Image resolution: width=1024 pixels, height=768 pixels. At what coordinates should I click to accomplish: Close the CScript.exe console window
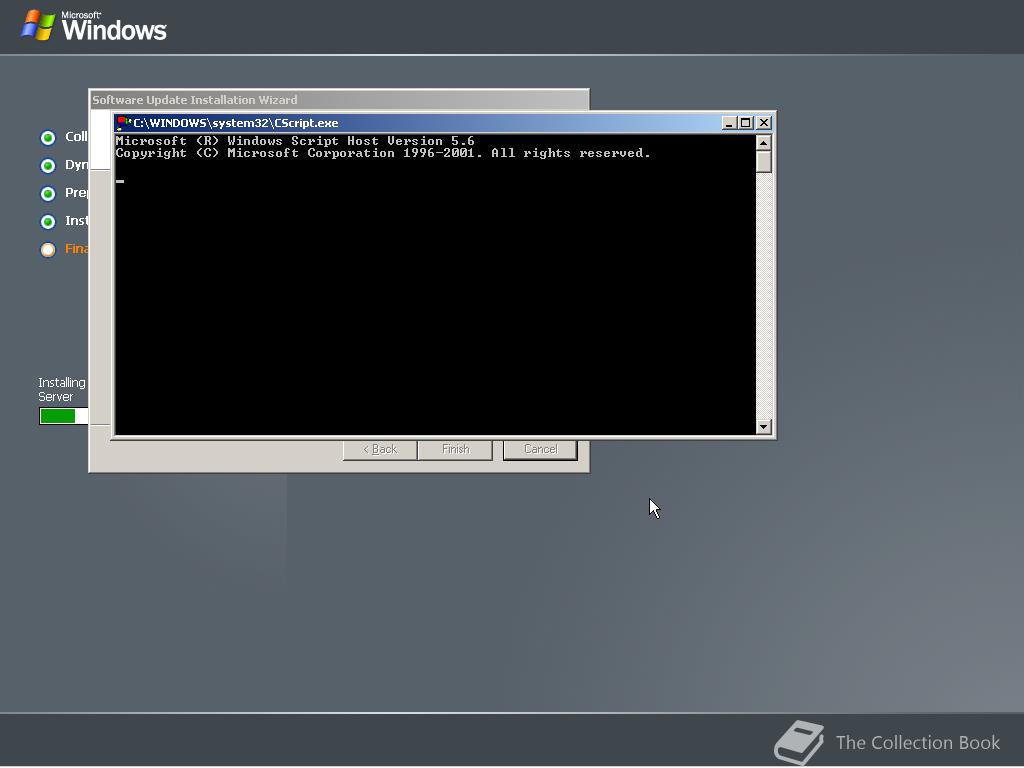(763, 123)
